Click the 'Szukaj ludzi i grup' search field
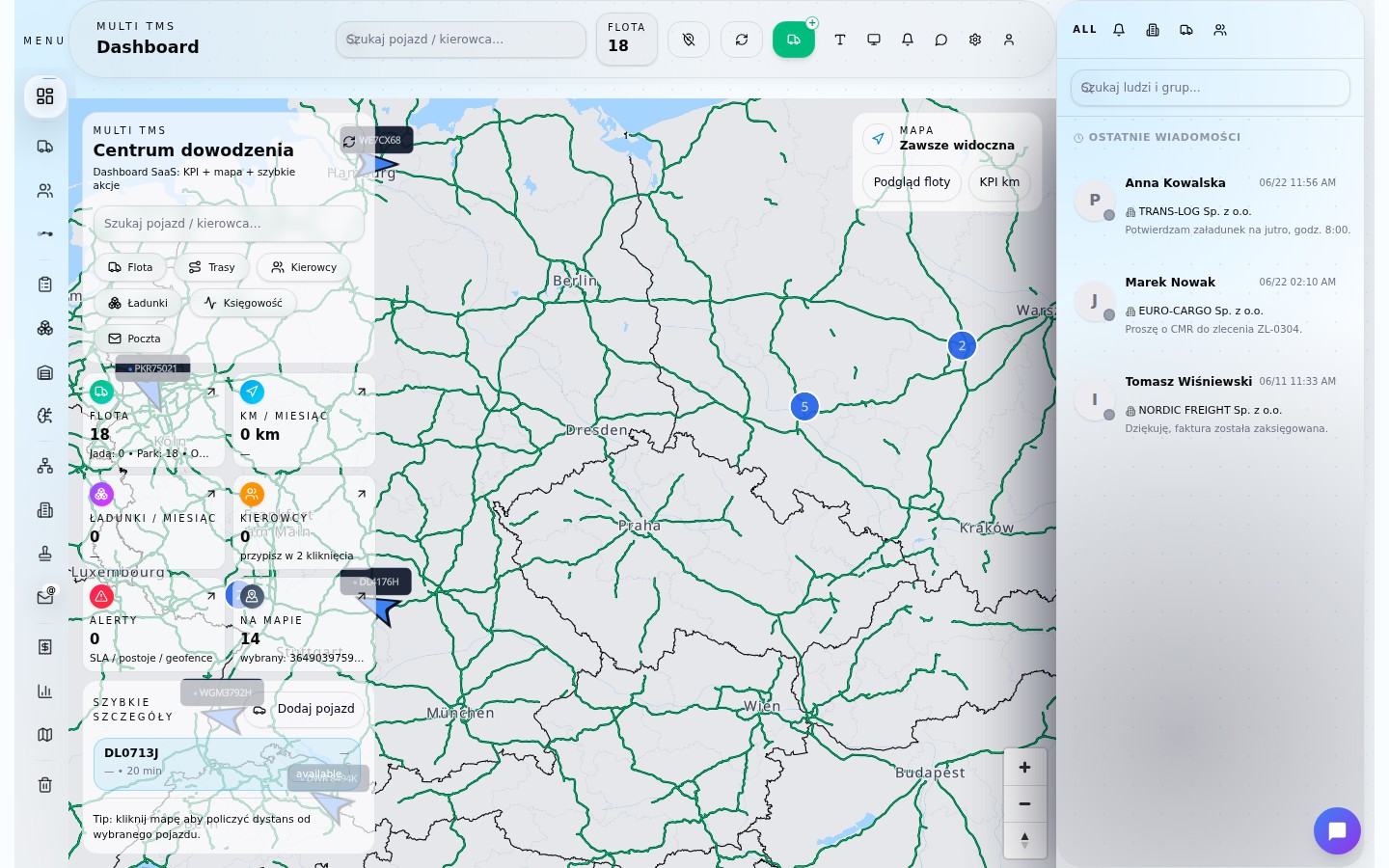The image size is (1389, 868). [1210, 88]
